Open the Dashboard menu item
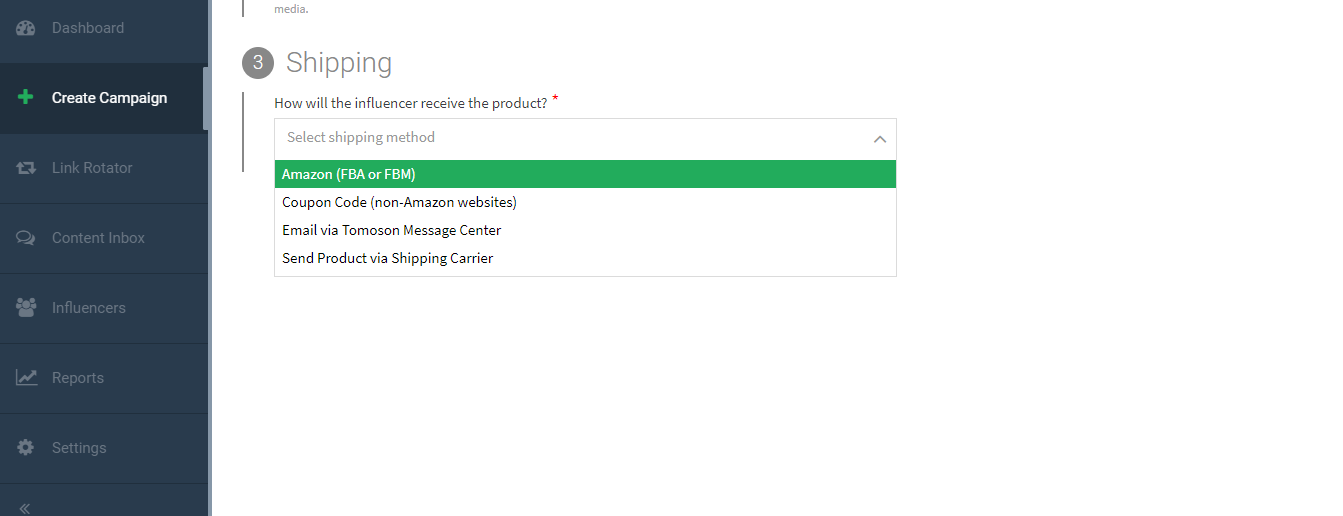 point(88,28)
